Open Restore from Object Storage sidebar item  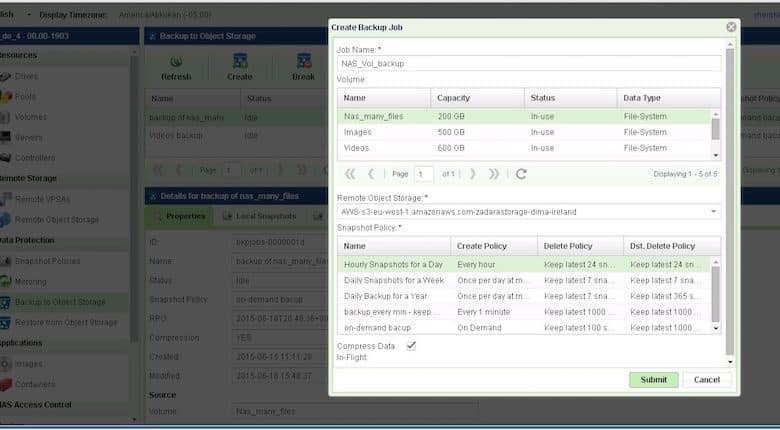[x=66, y=322]
